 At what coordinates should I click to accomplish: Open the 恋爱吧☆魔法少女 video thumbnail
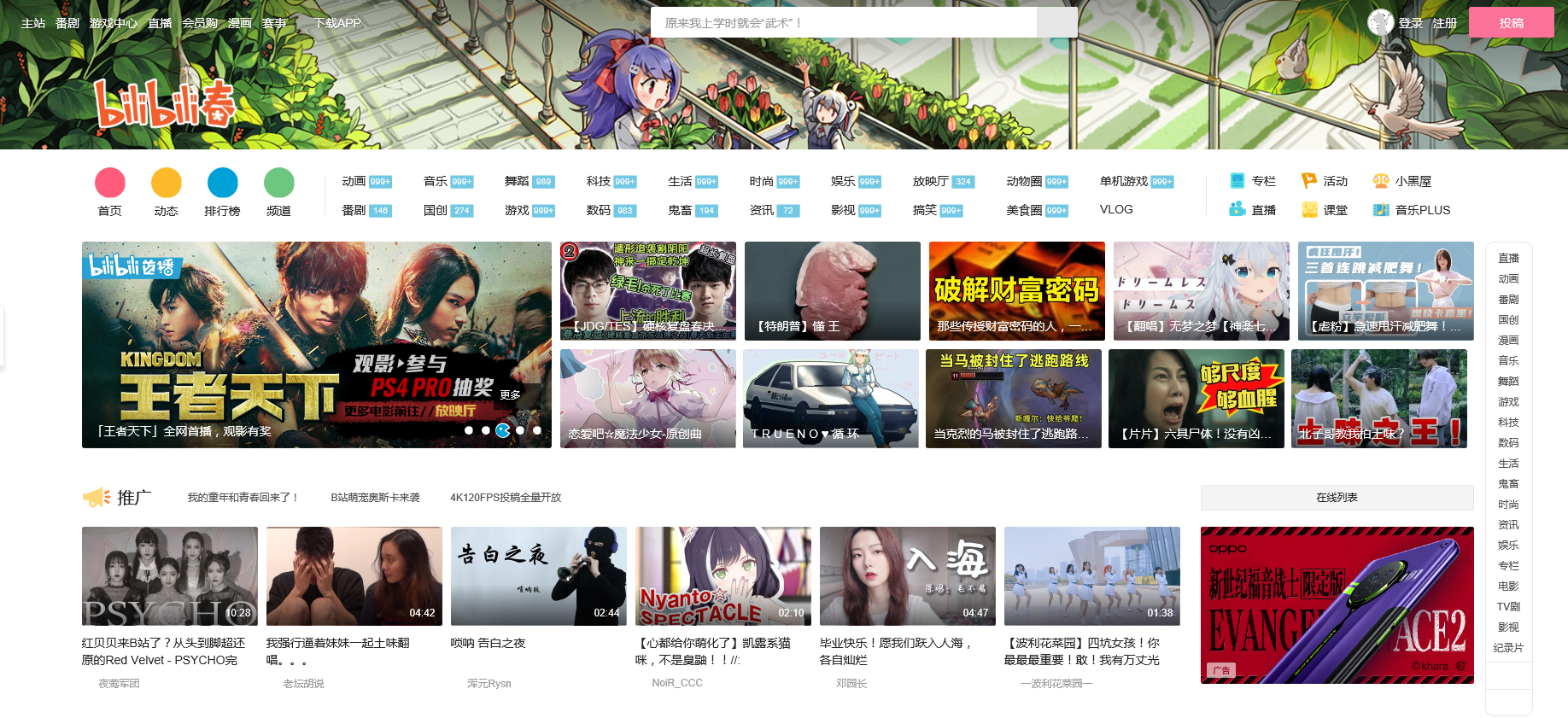pos(648,399)
